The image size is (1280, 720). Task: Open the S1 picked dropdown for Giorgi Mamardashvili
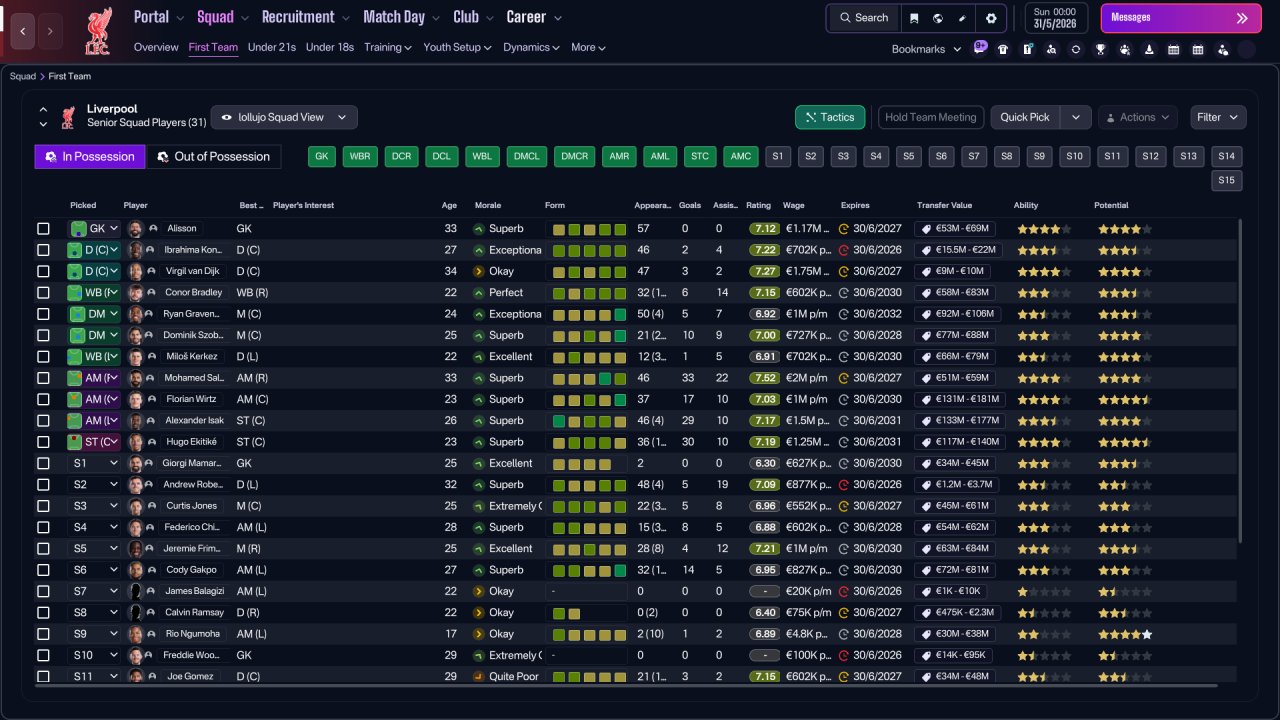click(94, 463)
